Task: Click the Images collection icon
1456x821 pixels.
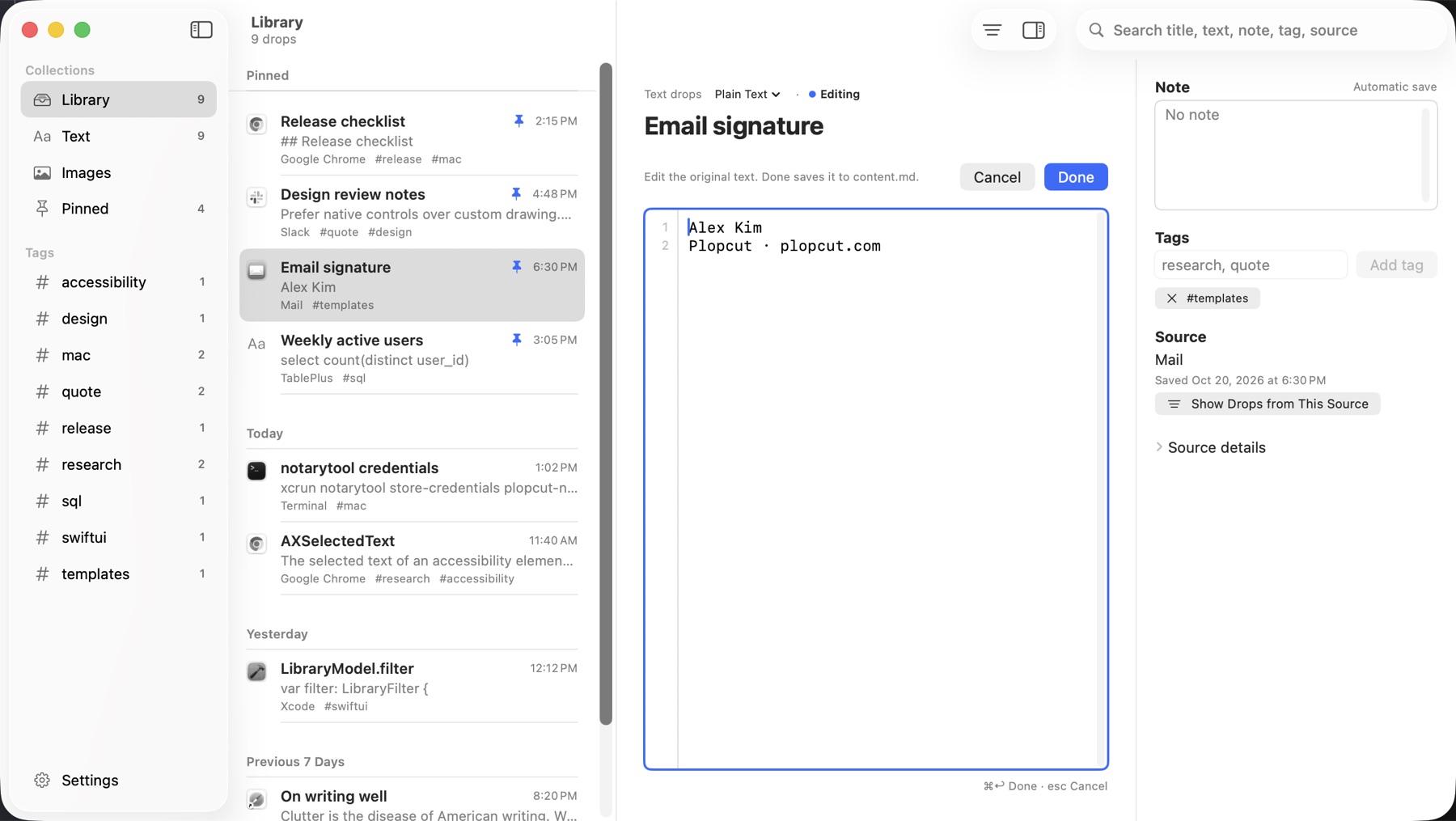Action: coord(42,172)
